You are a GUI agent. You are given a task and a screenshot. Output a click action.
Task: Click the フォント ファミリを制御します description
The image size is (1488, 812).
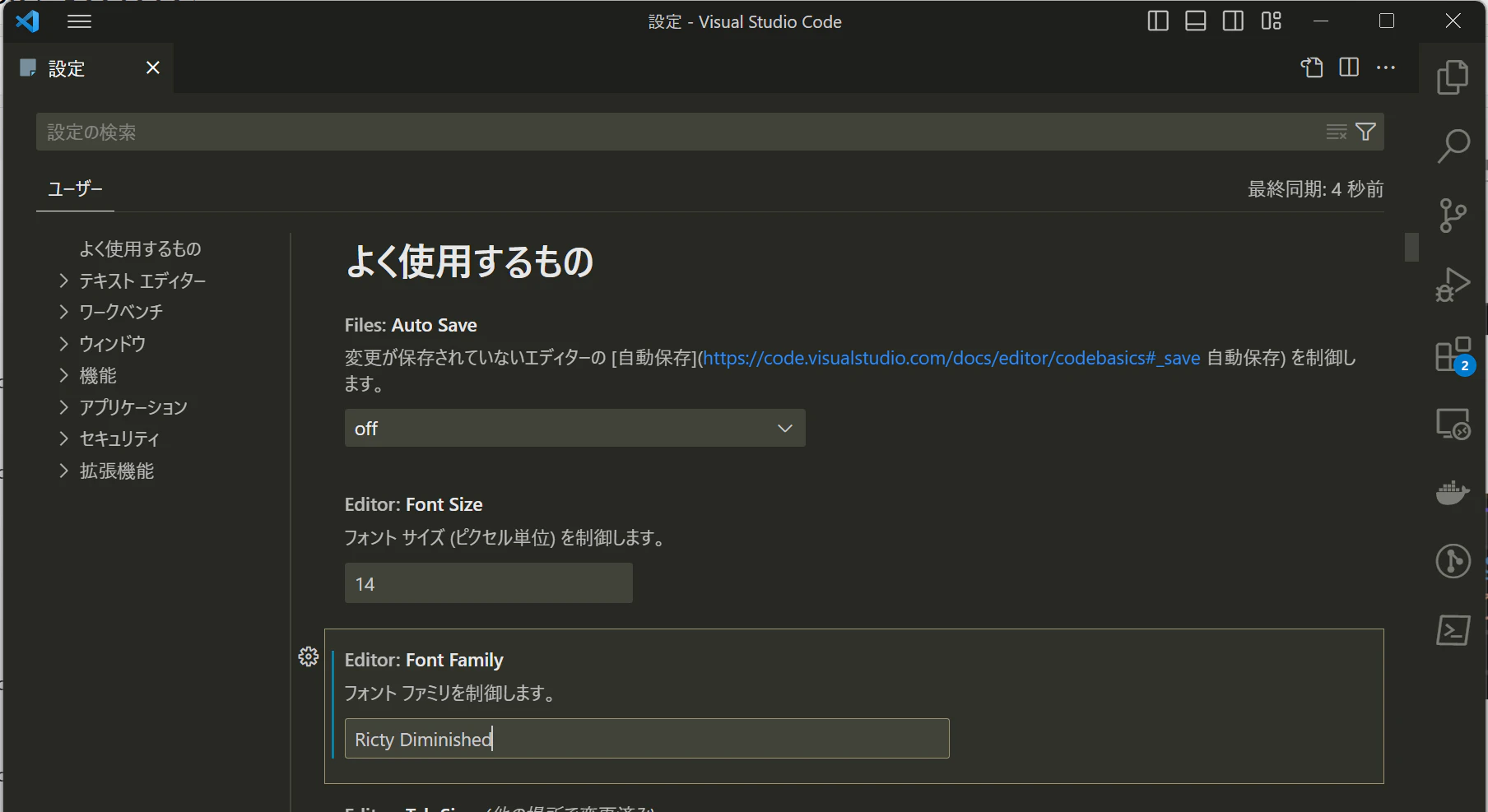[449, 694]
